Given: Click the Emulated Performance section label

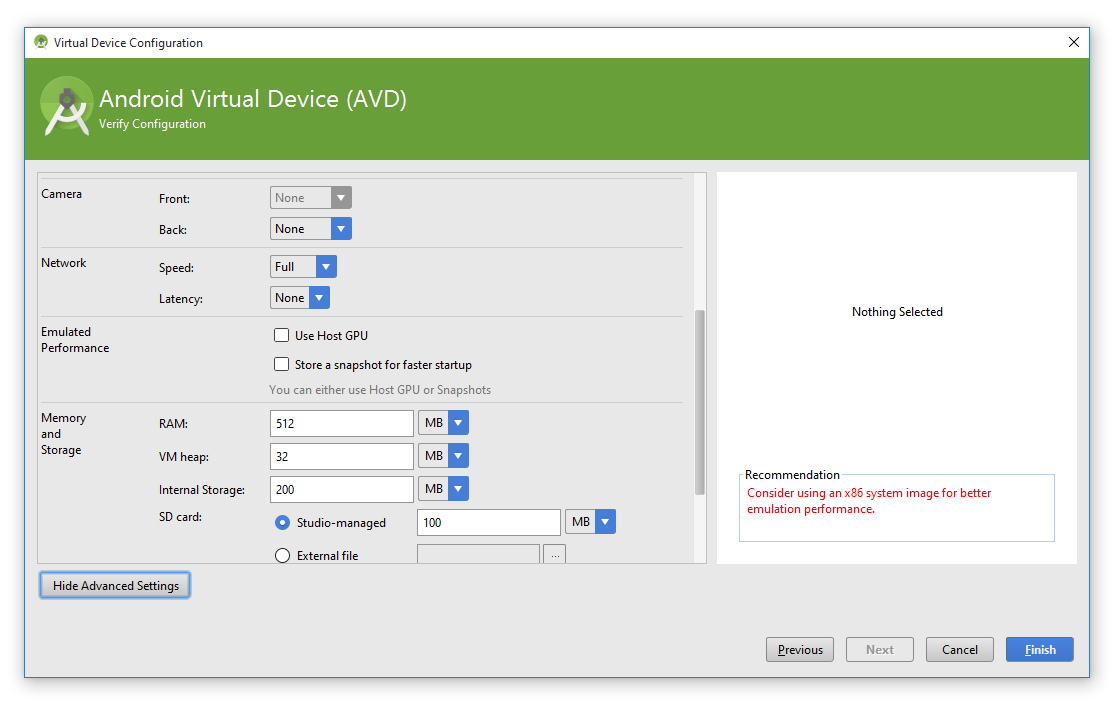Looking at the screenshot, I should 75,339.
